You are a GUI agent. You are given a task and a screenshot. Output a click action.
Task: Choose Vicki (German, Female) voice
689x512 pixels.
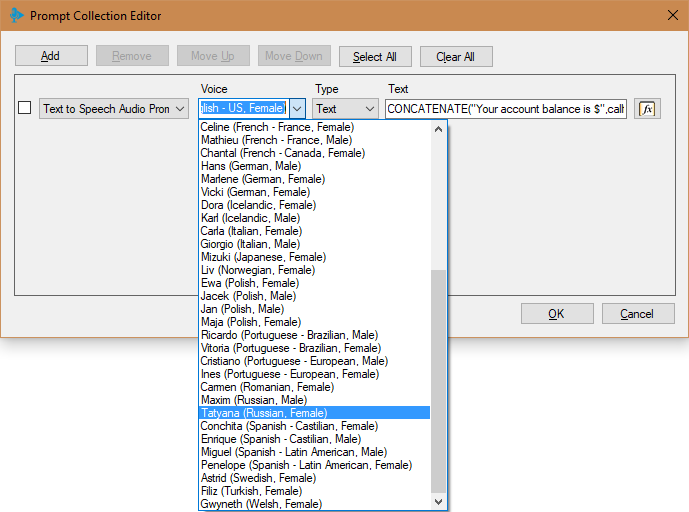coord(315,192)
